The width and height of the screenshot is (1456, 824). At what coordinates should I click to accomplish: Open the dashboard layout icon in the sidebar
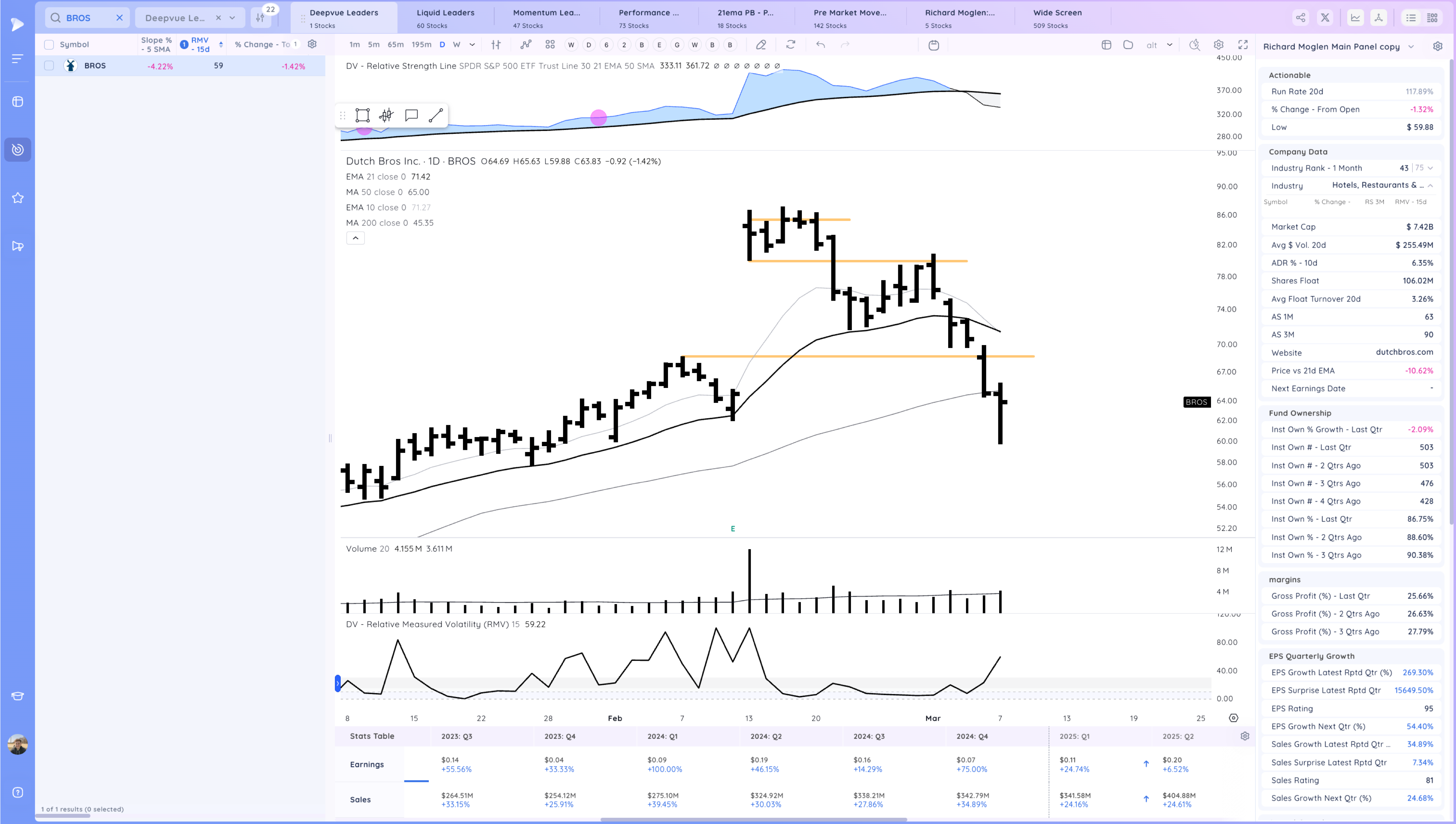[17, 102]
